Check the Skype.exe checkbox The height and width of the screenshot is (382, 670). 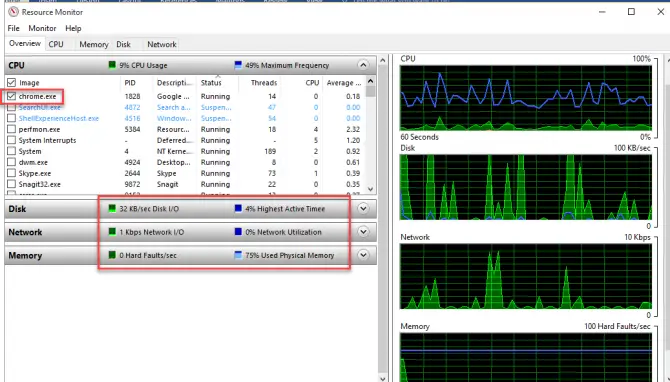[x=12, y=173]
